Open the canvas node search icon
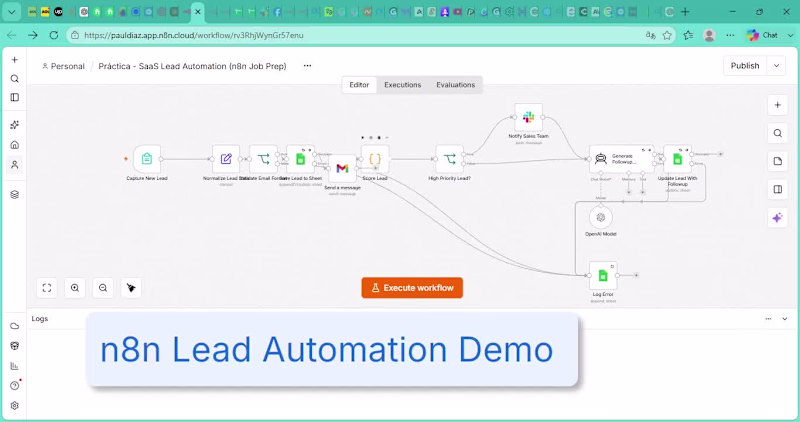800x422 pixels. (x=778, y=133)
